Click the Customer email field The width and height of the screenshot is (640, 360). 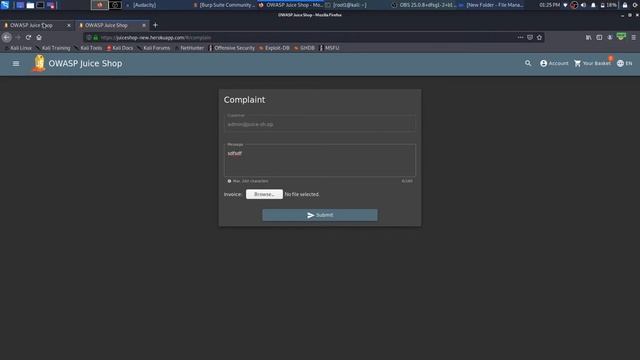click(320, 124)
